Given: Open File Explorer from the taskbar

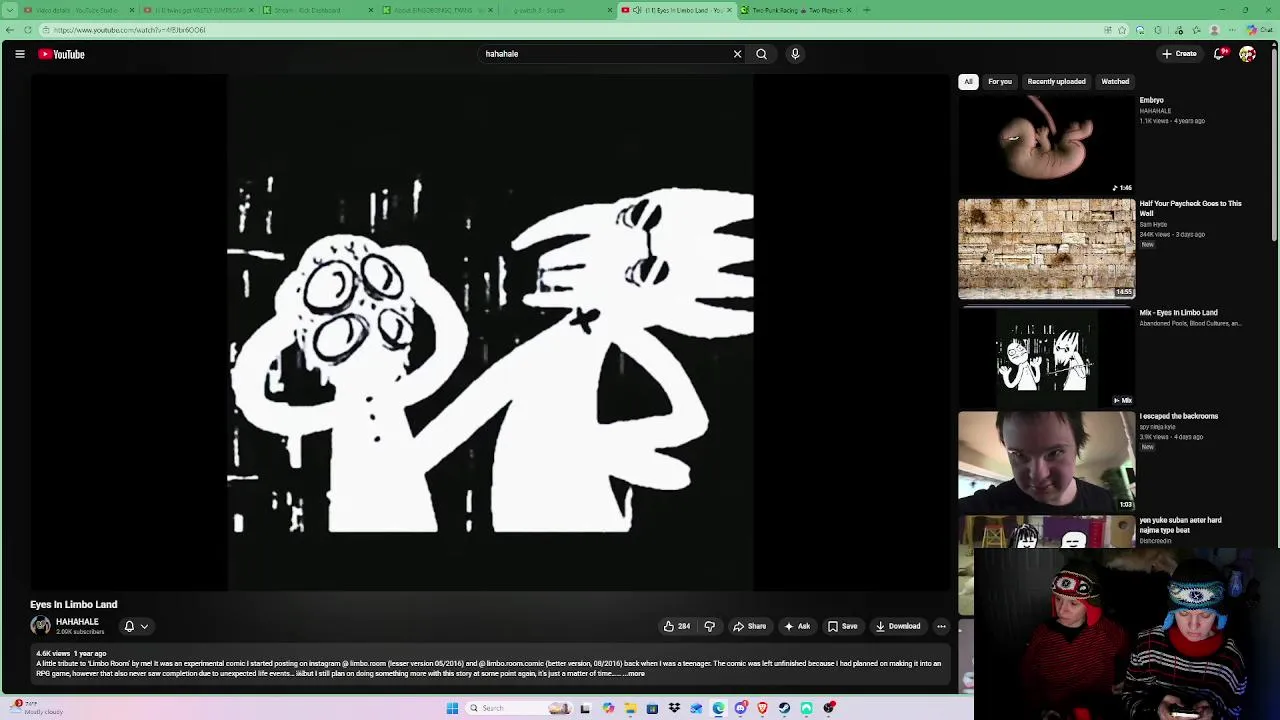Looking at the screenshot, I should point(630,708).
